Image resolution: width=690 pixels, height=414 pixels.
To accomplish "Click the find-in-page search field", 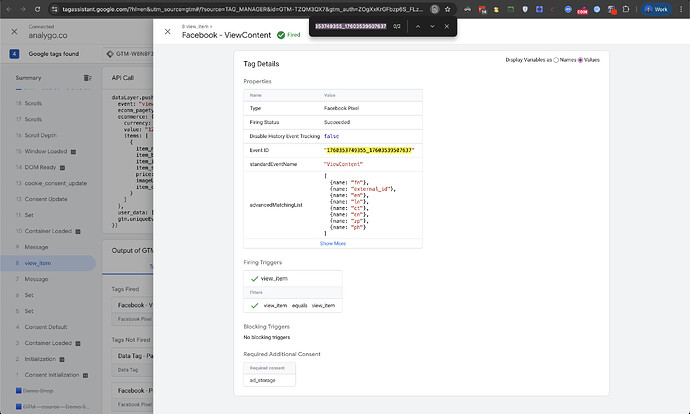I will [x=351, y=26].
